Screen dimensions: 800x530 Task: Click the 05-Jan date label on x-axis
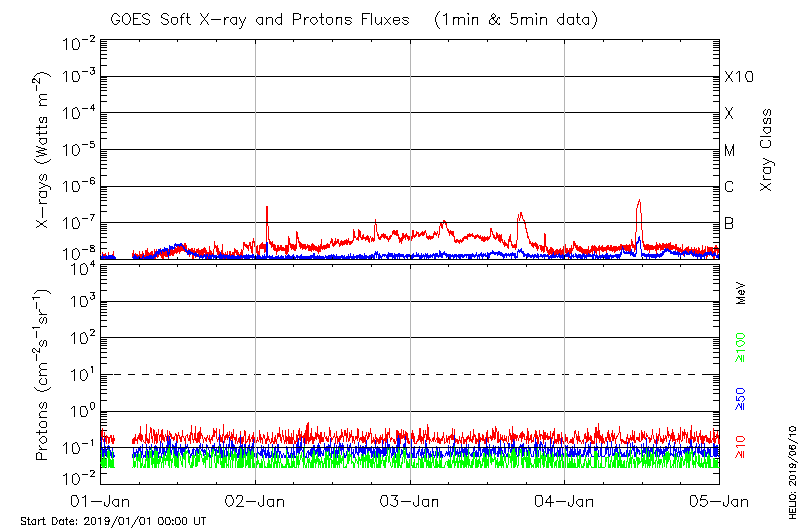pos(718,500)
